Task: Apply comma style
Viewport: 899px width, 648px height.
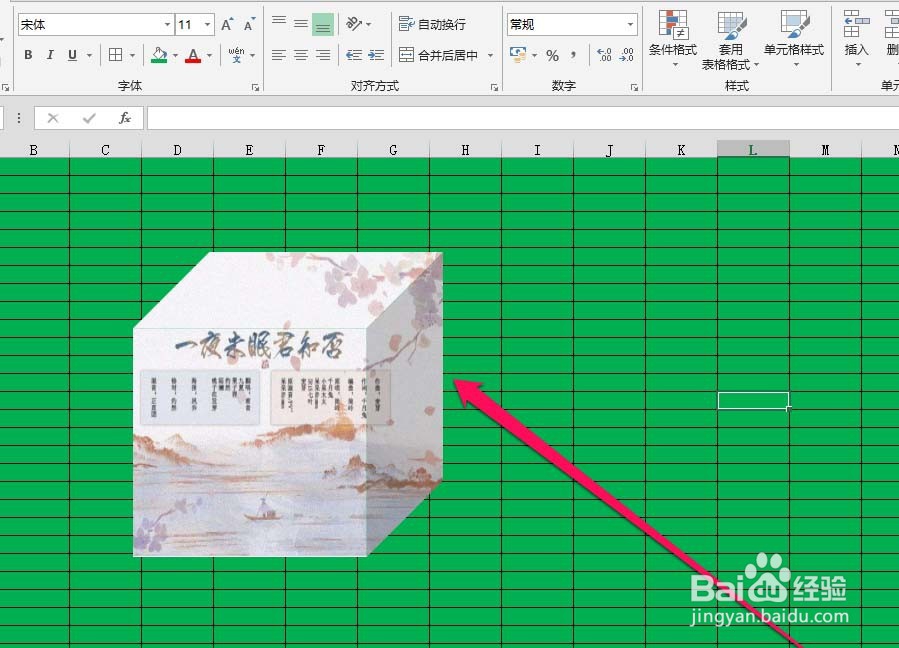Action: coord(573,56)
